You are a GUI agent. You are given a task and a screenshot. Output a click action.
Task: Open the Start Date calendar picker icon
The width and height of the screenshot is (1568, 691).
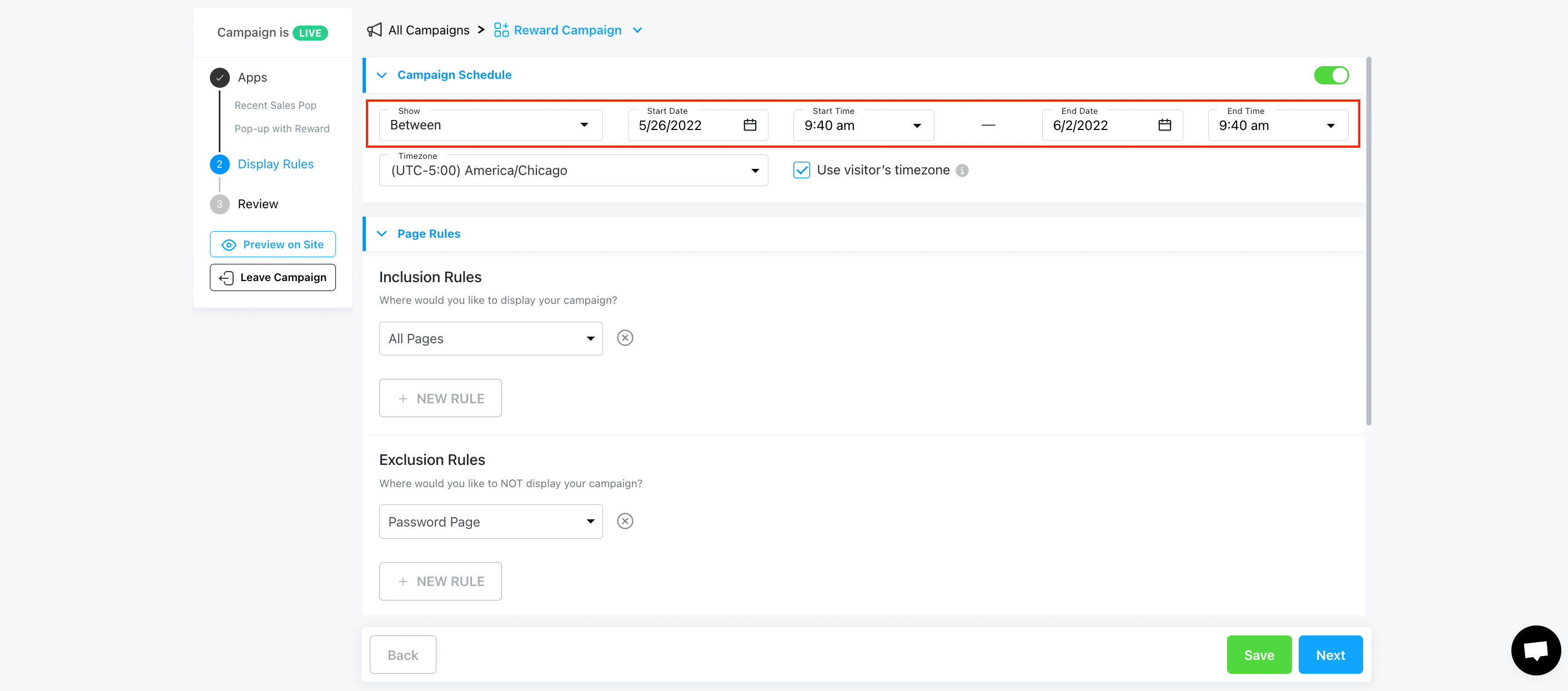[750, 125]
